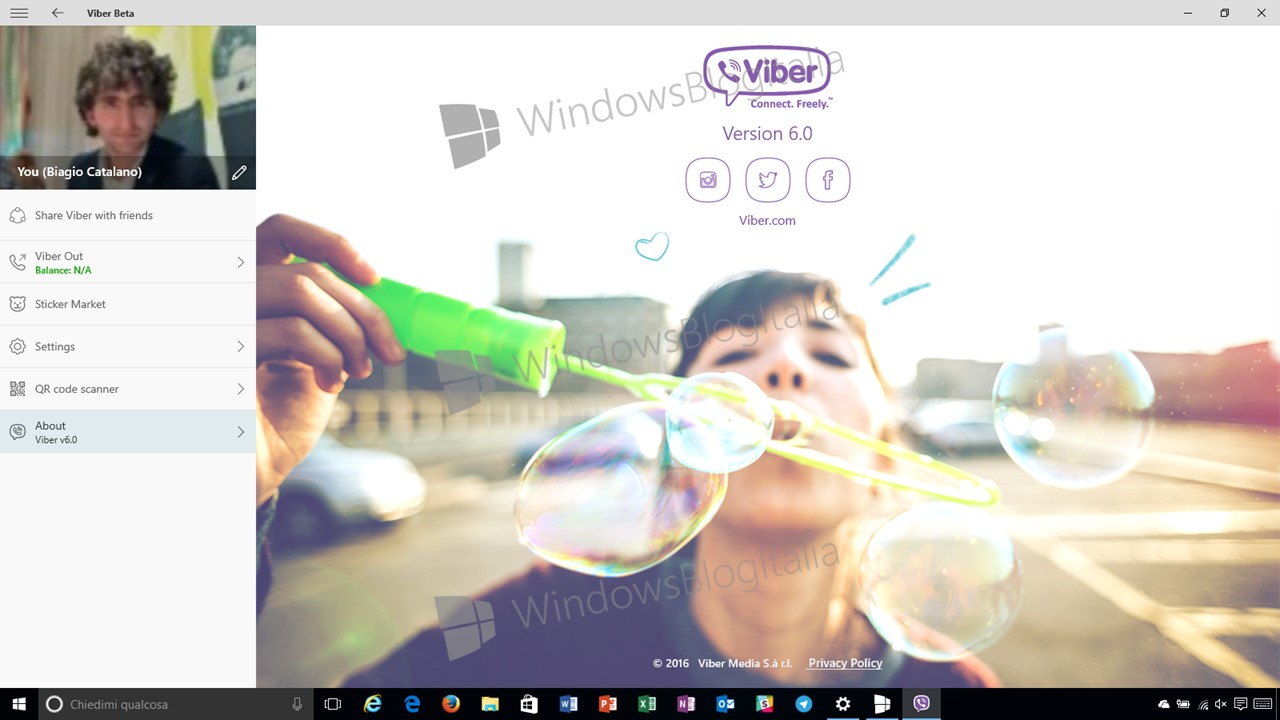Screen dimensions: 1280x720
Task: Open the Windows Start menu
Action: 19,704
